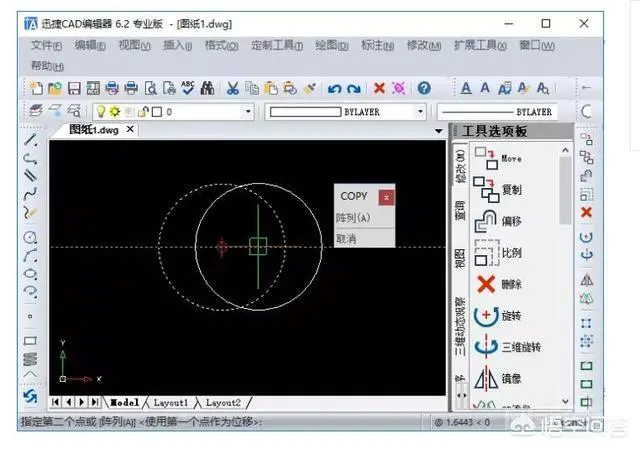640x449 pixels.
Task: Open the 格式(O) menu
Action: coord(222,45)
